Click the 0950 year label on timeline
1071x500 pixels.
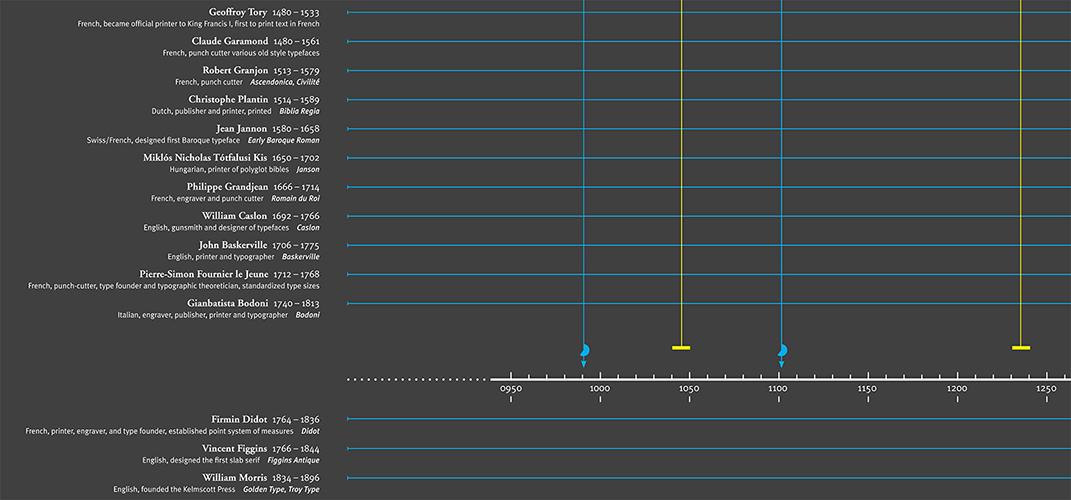(x=511, y=389)
